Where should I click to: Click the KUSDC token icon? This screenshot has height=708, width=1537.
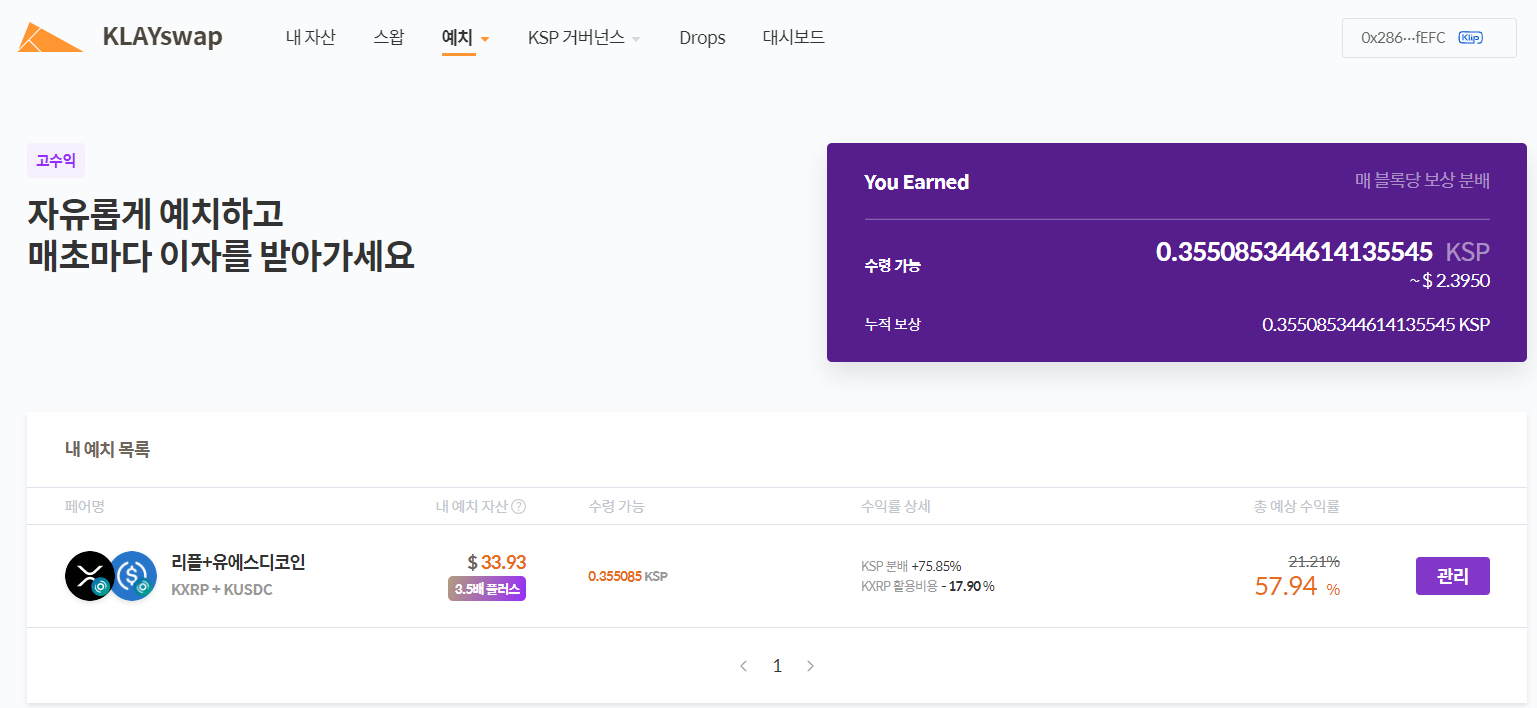(x=133, y=576)
